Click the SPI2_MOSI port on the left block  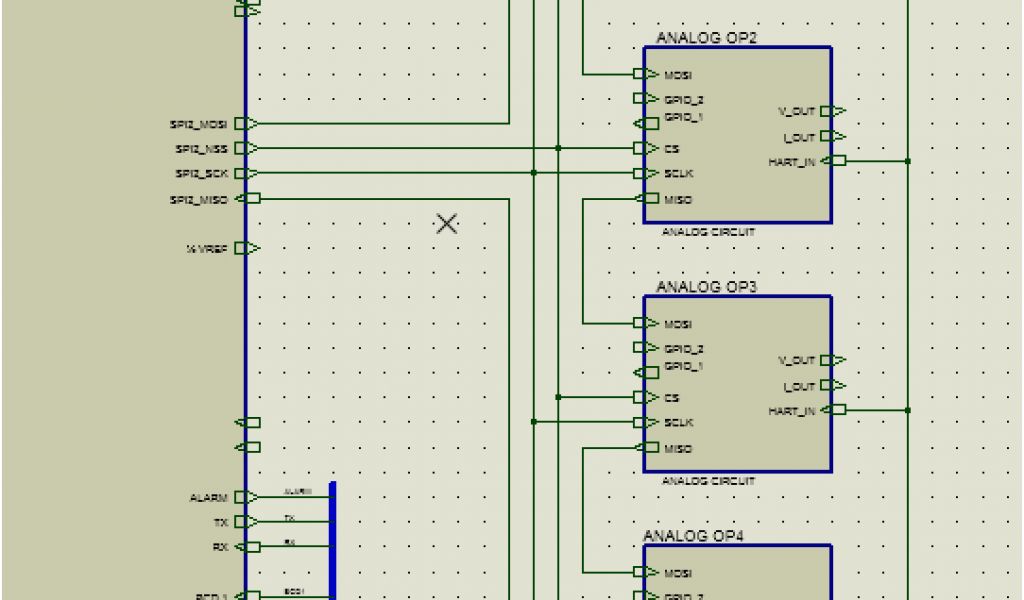246,124
